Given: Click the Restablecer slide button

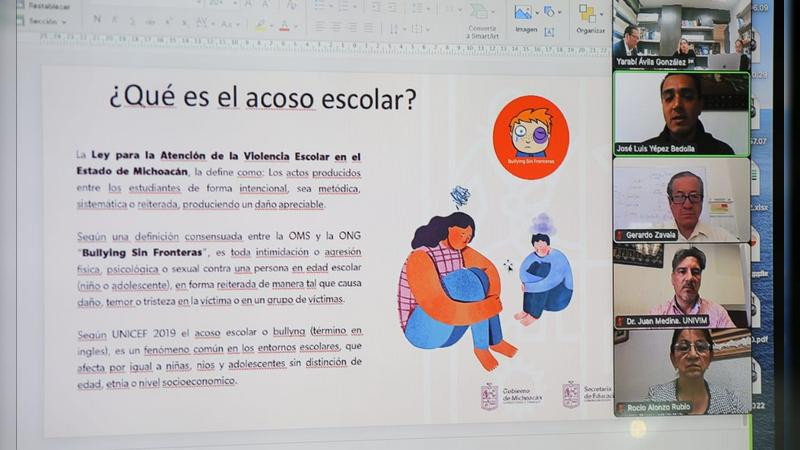Looking at the screenshot, I should [x=44, y=6].
